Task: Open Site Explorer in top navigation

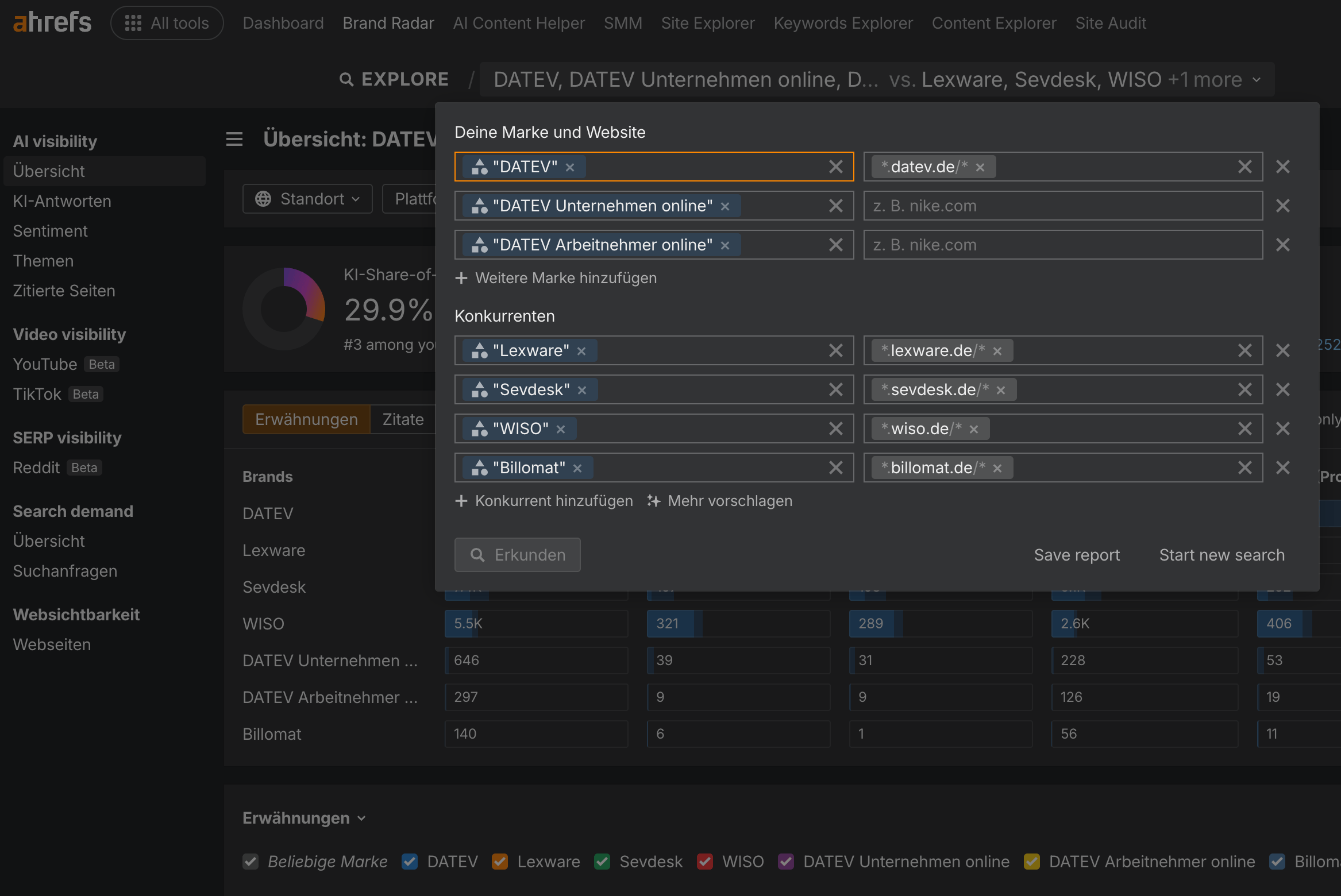Action: click(x=708, y=23)
